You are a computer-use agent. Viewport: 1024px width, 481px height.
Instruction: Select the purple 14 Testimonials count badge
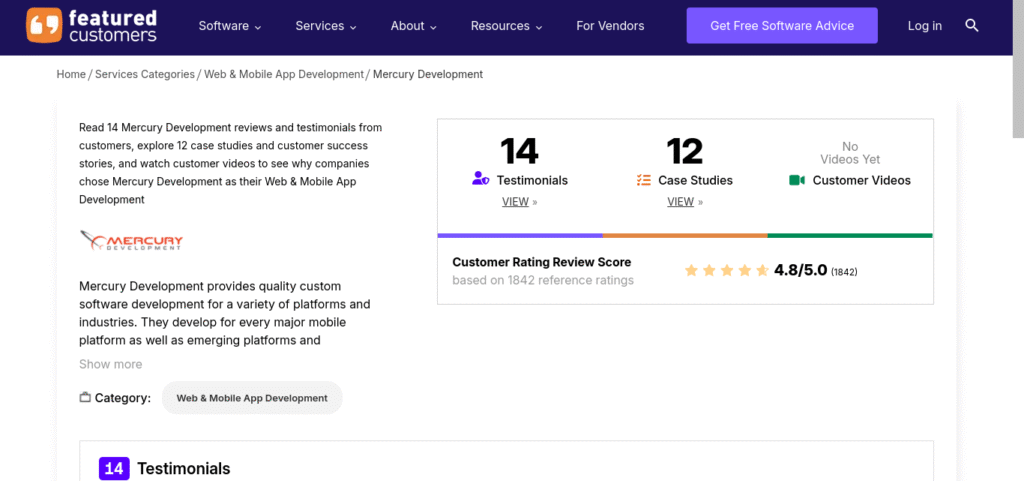pos(114,468)
